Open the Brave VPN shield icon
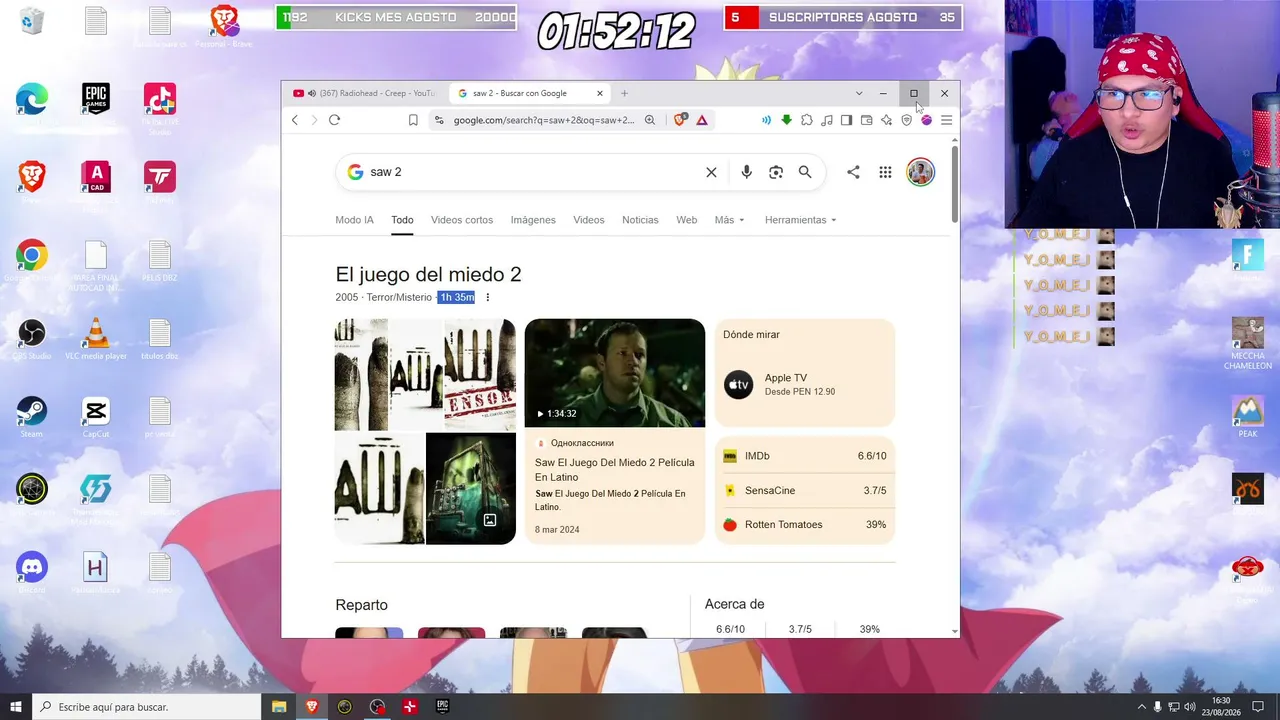This screenshot has height=720, width=1280. (x=906, y=120)
